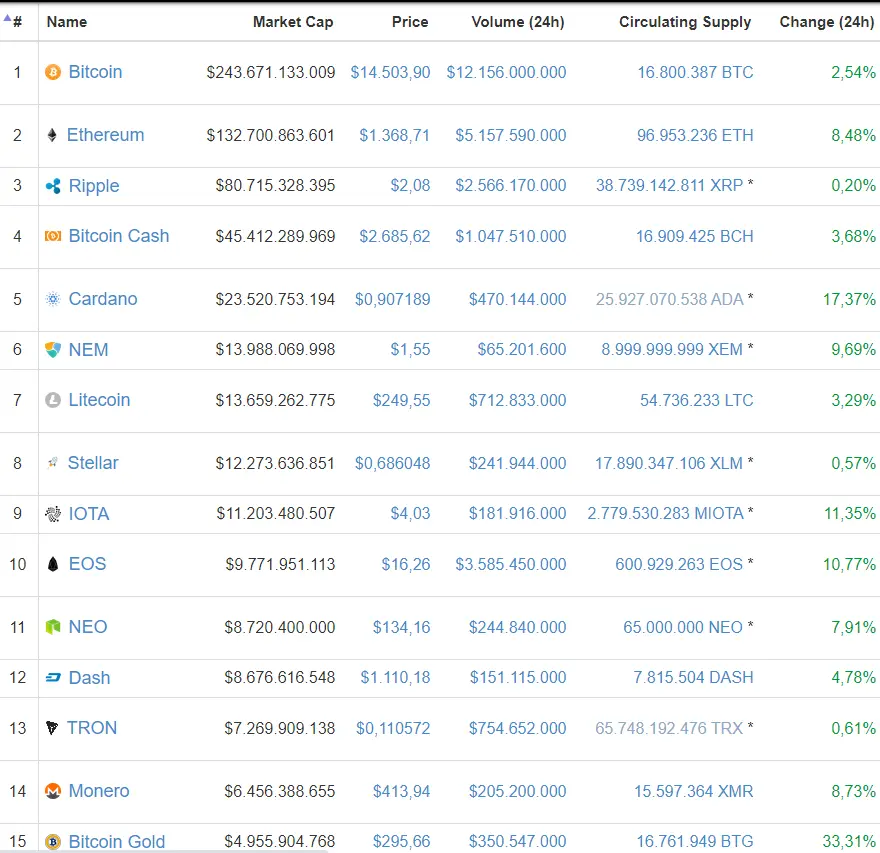
Task: Click the Stellar rocket logo icon
Action: click(53, 463)
